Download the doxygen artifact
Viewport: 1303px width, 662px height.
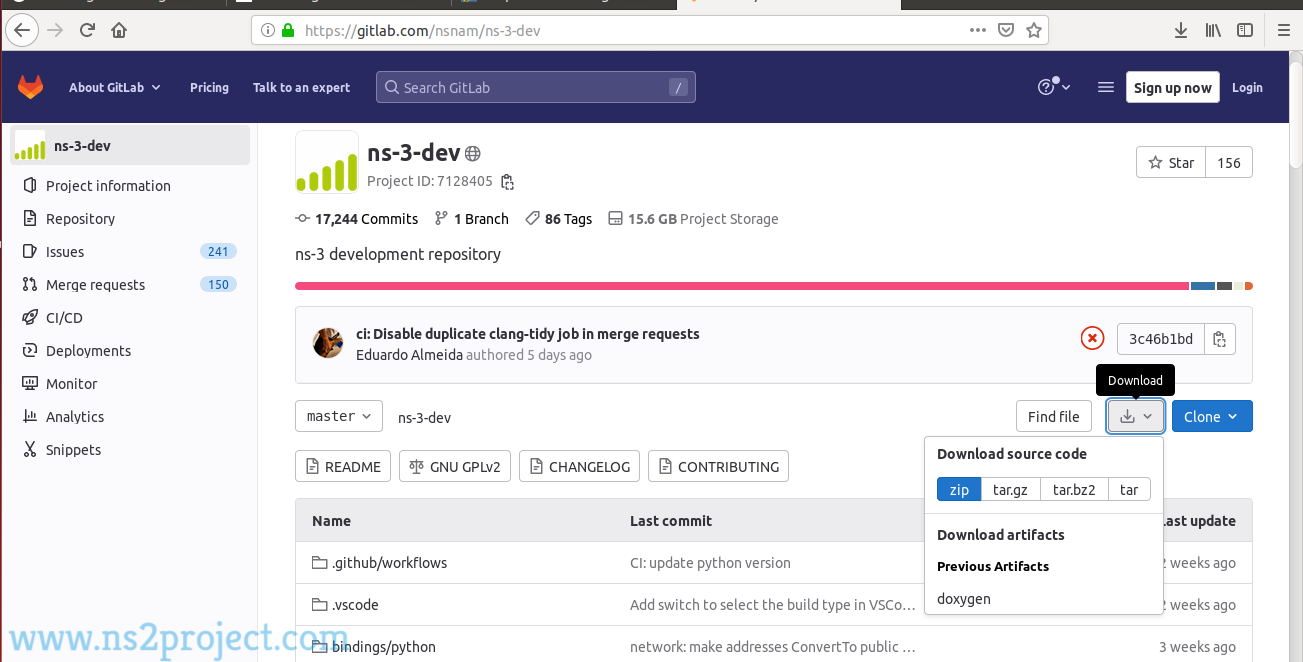pos(964,599)
